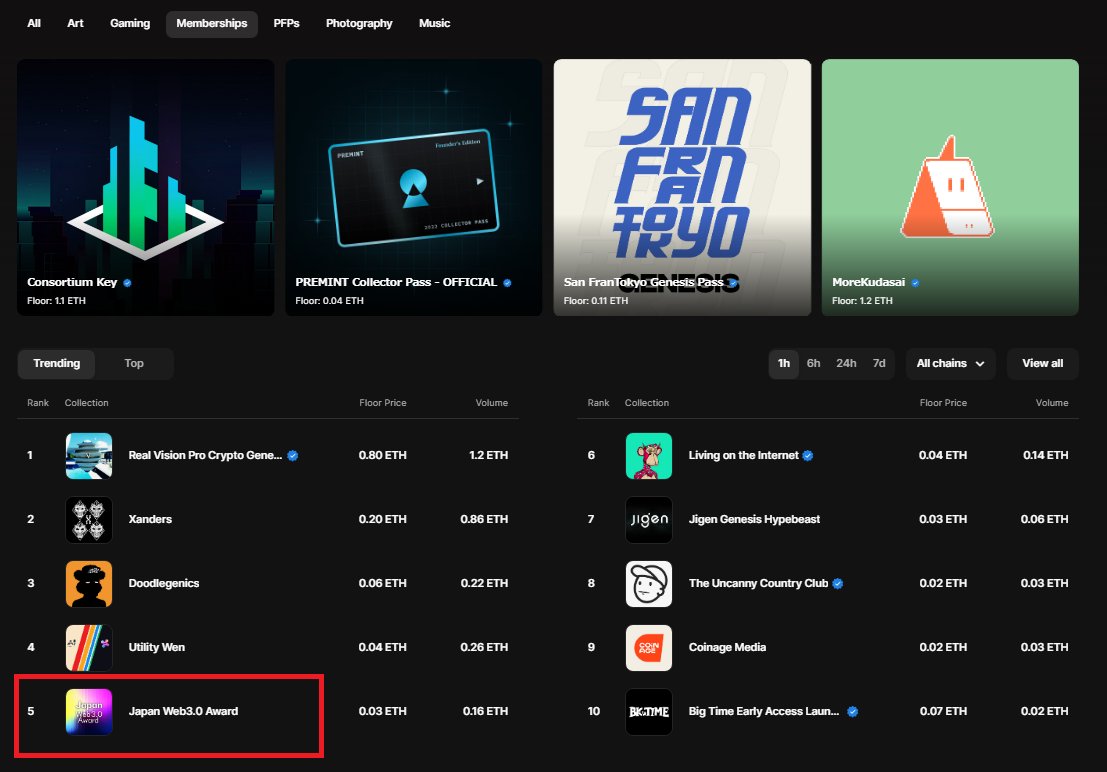Select the Art category tab
This screenshot has height=772, width=1107.
pyautogui.click(x=76, y=23)
